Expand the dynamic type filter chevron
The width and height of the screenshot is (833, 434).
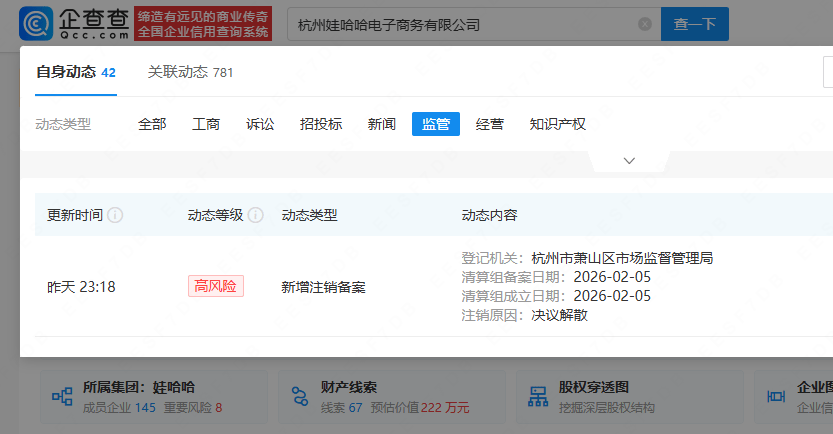click(x=629, y=161)
